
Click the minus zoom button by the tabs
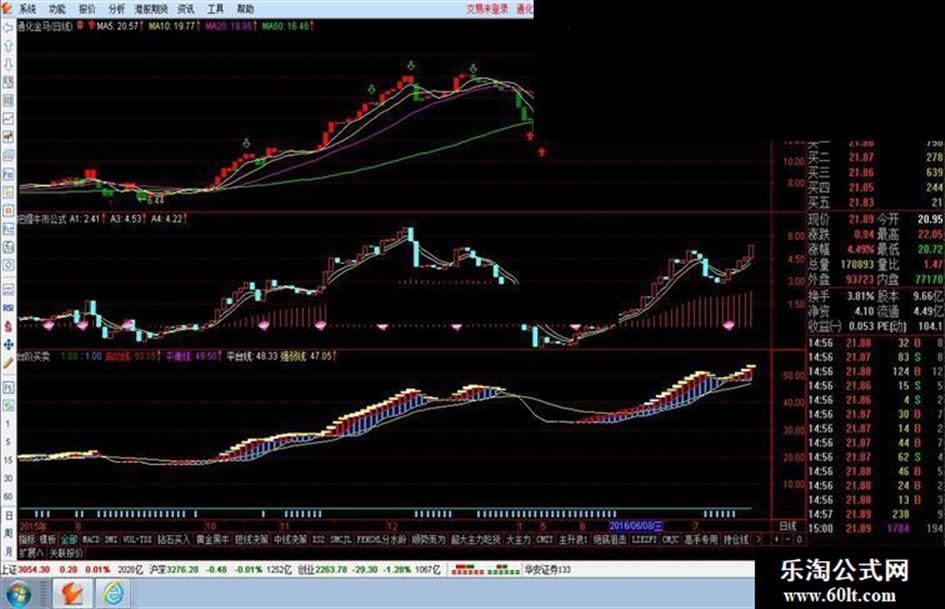(788, 540)
